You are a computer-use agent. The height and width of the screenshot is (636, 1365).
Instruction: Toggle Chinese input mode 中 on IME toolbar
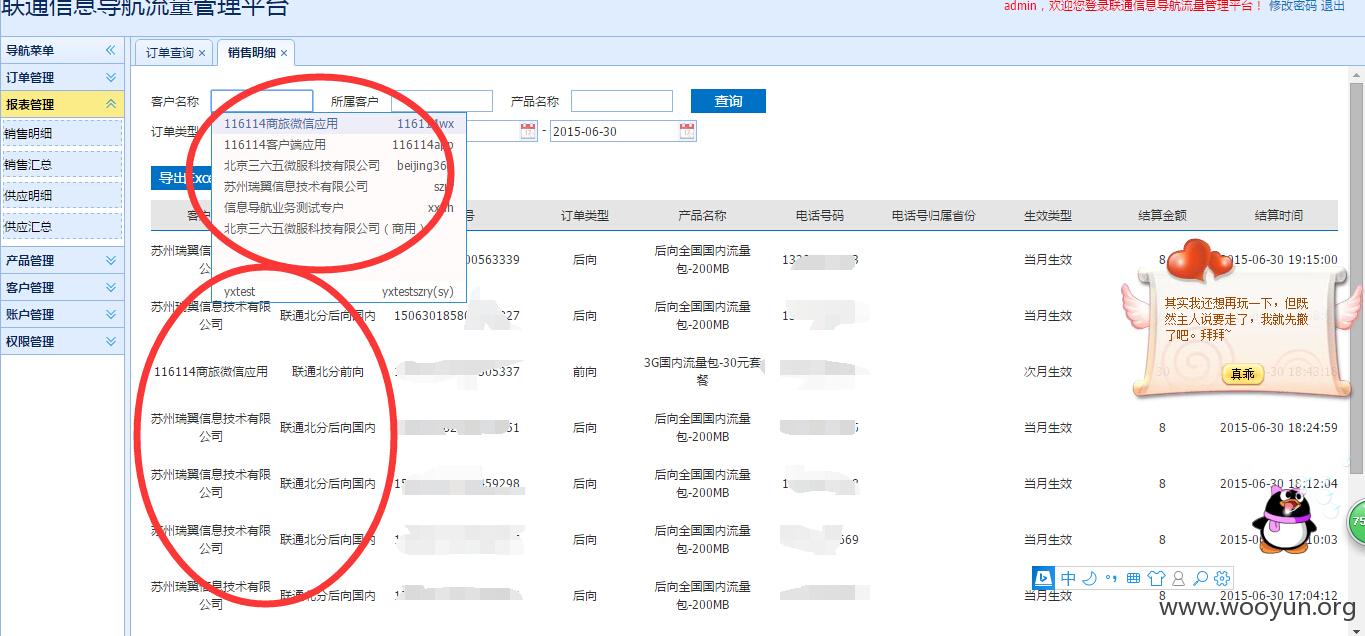pos(1068,578)
